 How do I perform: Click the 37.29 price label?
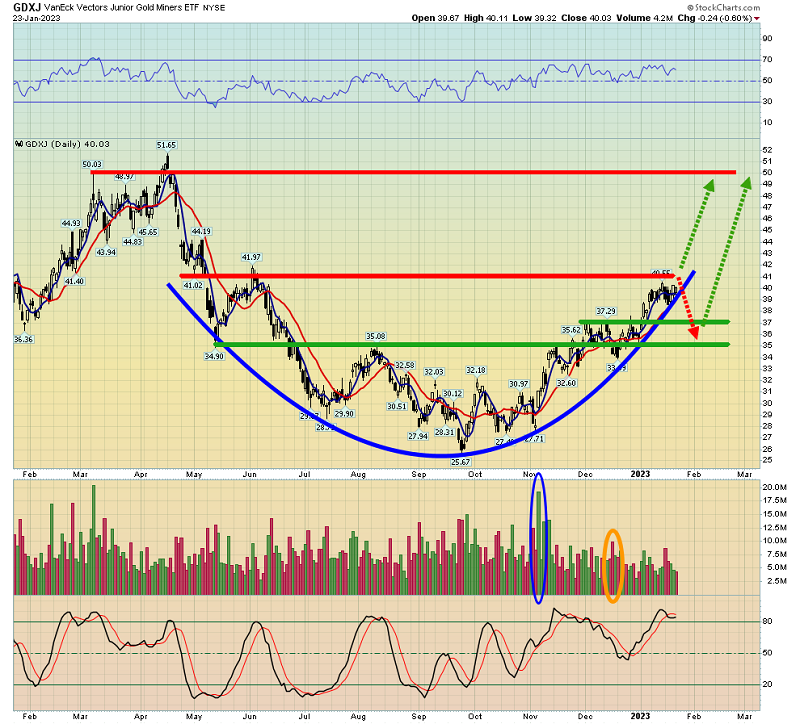(x=605, y=312)
